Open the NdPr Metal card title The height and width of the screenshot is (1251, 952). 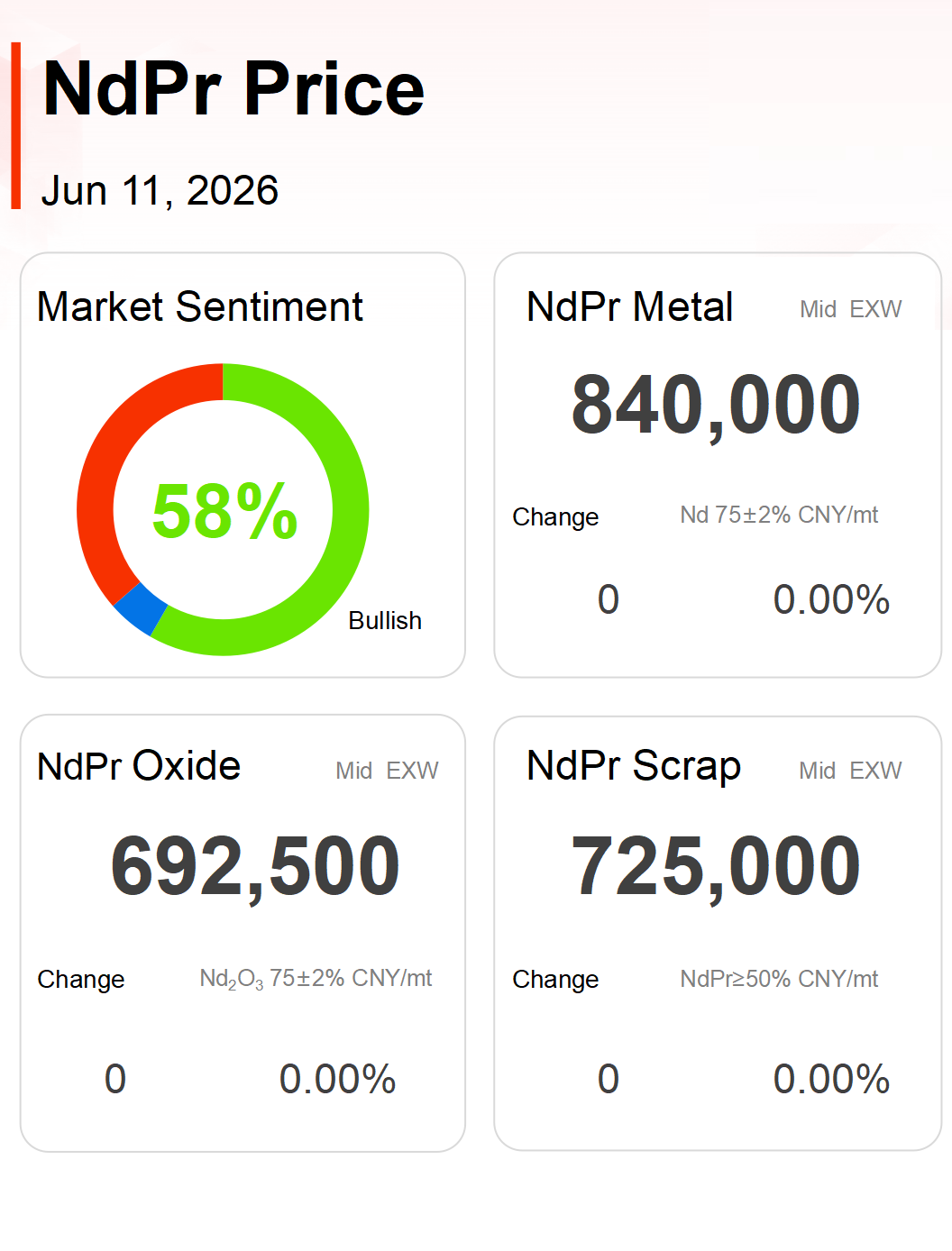[630, 306]
